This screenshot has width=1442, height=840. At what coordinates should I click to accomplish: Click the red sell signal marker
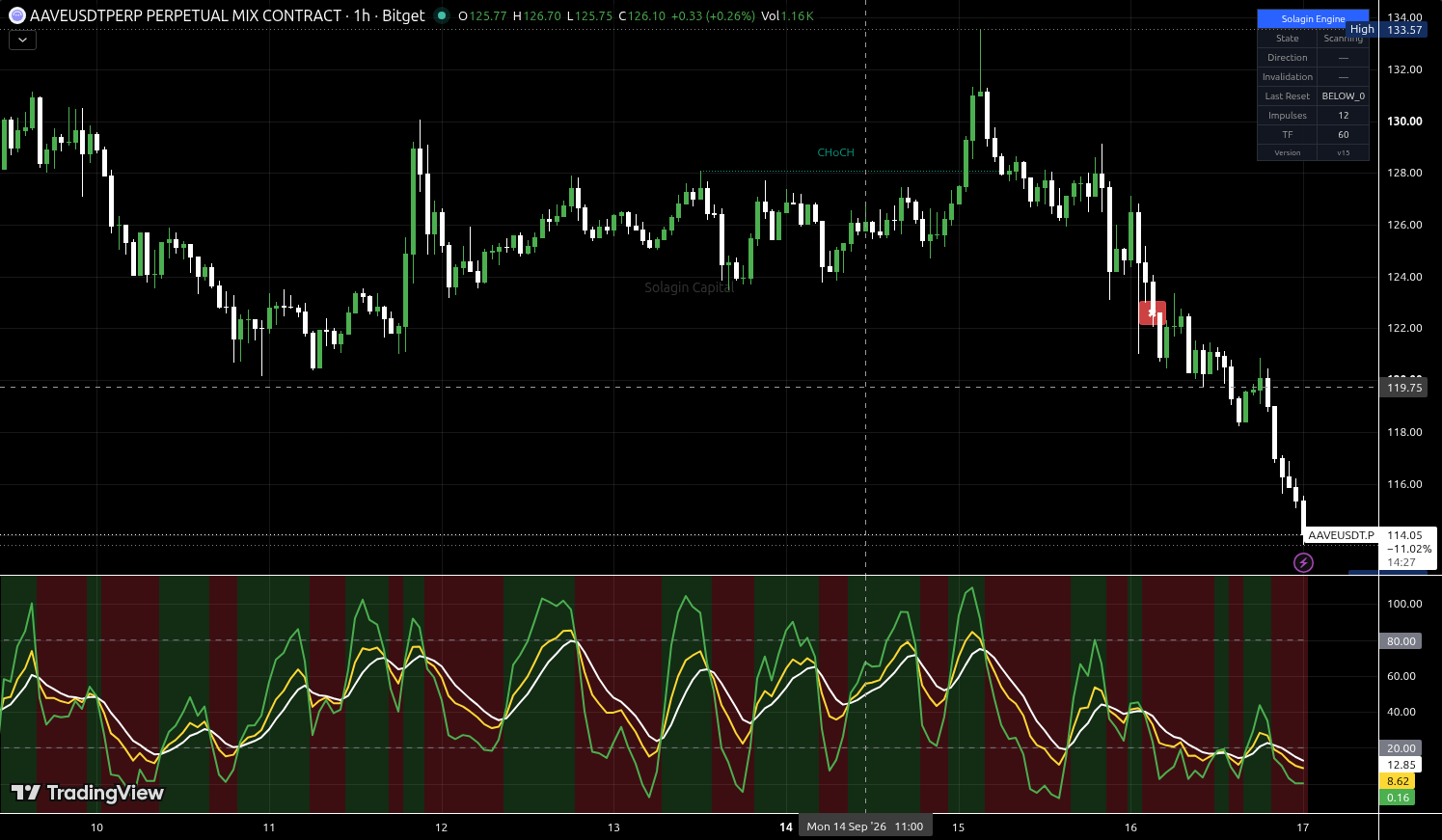pos(1153,312)
